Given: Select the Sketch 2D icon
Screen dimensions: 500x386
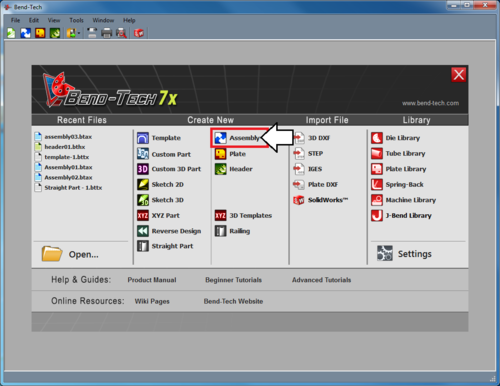Looking at the screenshot, I should [143, 184].
